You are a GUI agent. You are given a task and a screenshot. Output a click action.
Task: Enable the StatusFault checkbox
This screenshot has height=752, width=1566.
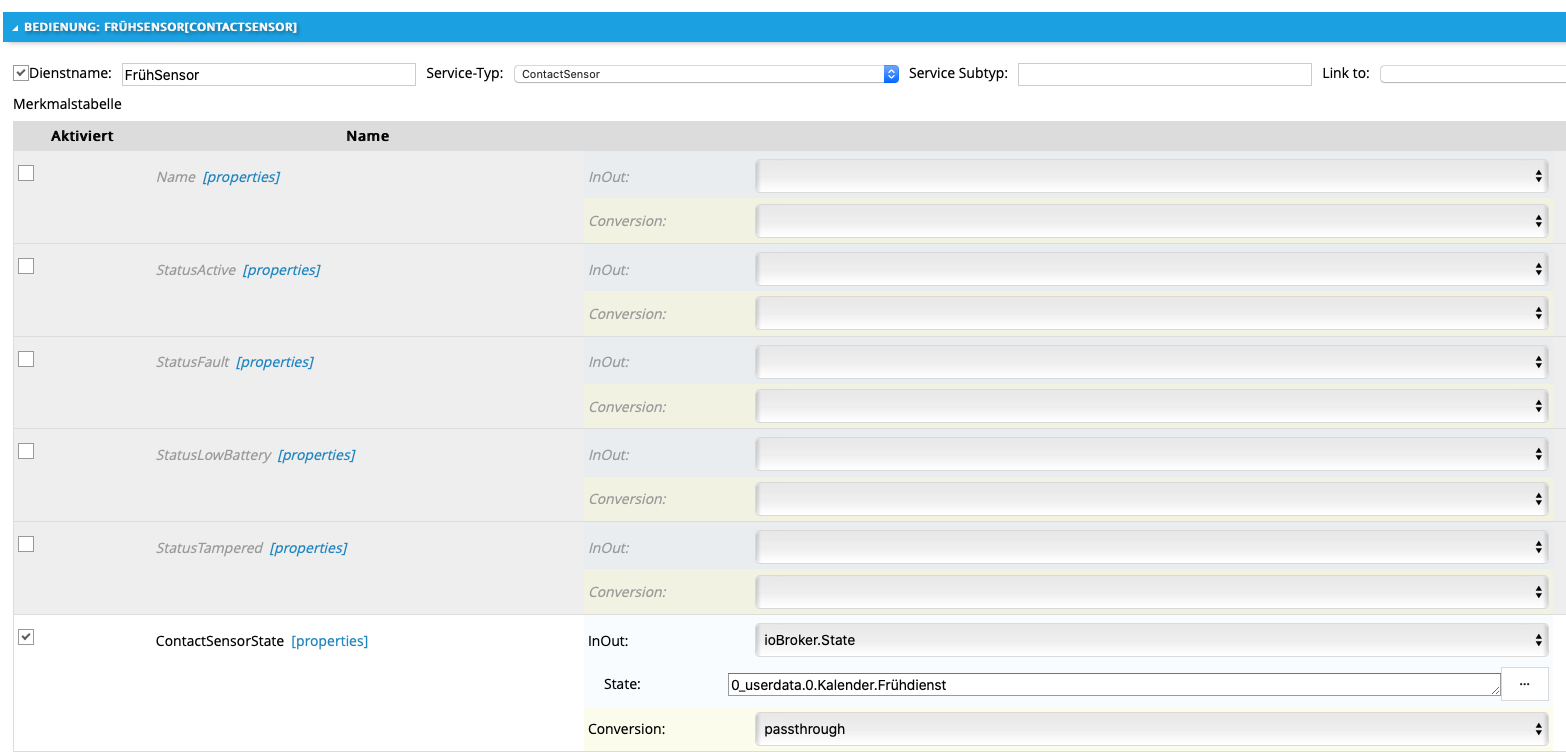[x=26, y=359]
